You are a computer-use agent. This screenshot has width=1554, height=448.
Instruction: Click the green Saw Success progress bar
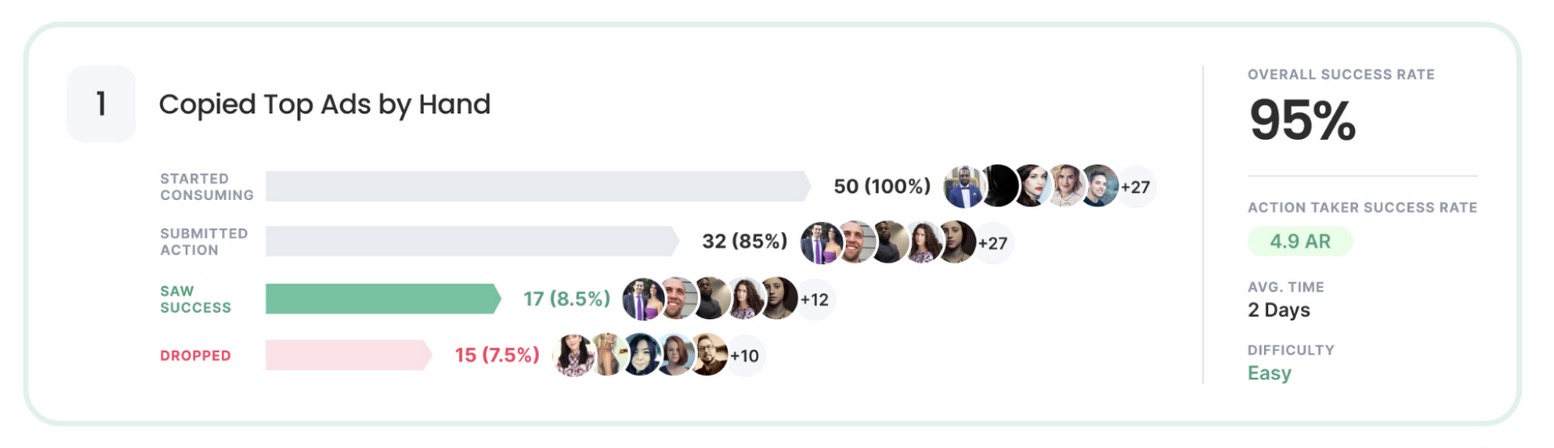click(x=382, y=298)
